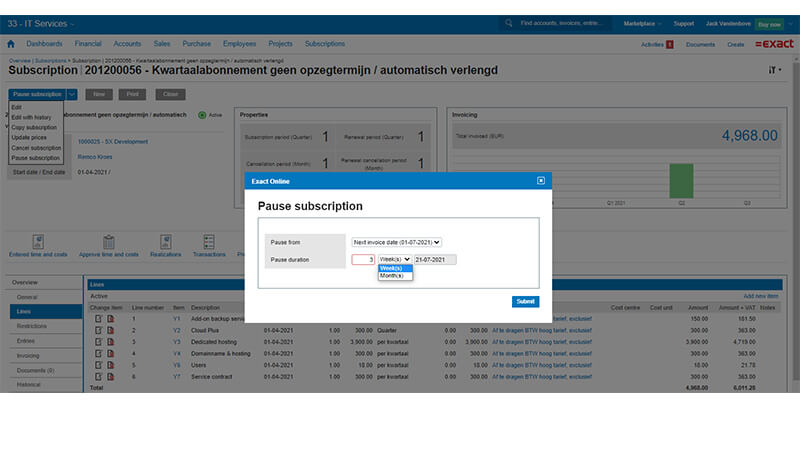Screen dimensions: 800x450
Task: Click the blue Pause subscription button
Action: [37, 94]
